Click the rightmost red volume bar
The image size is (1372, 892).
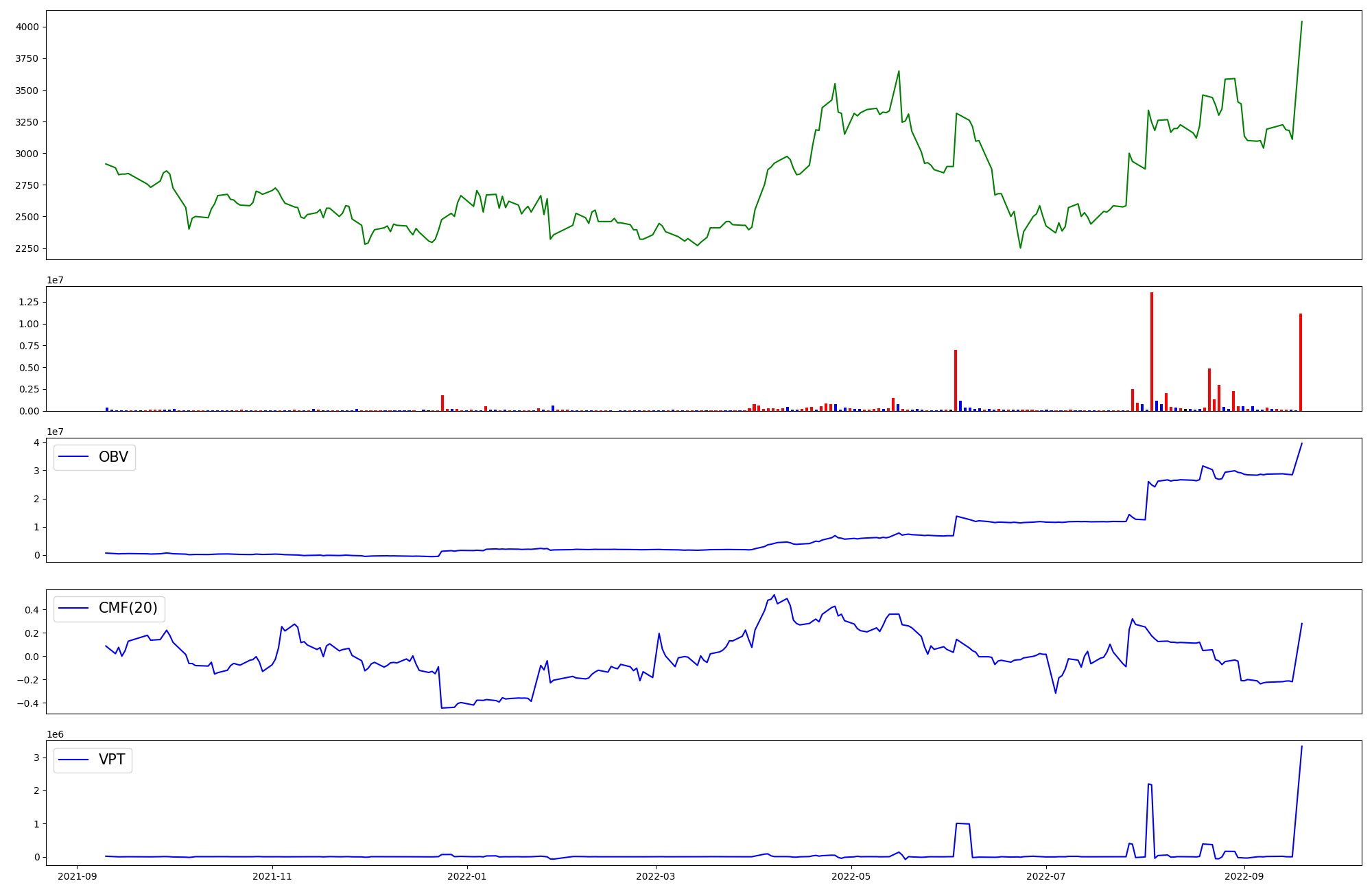click(x=1300, y=362)
